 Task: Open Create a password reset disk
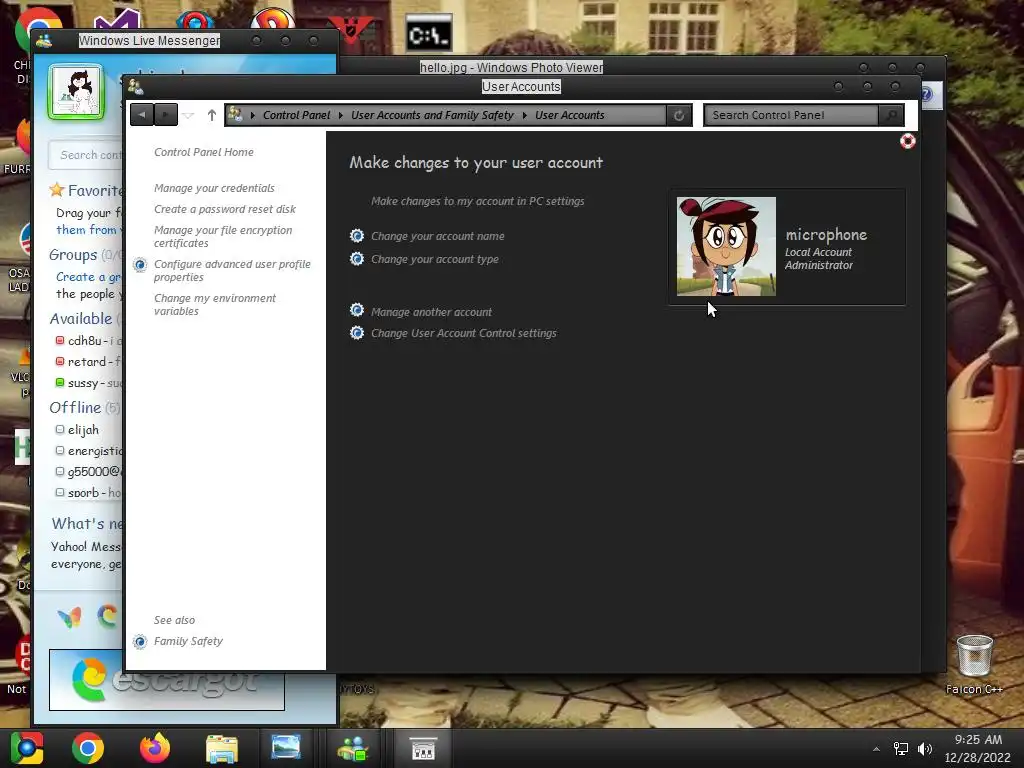225,209
